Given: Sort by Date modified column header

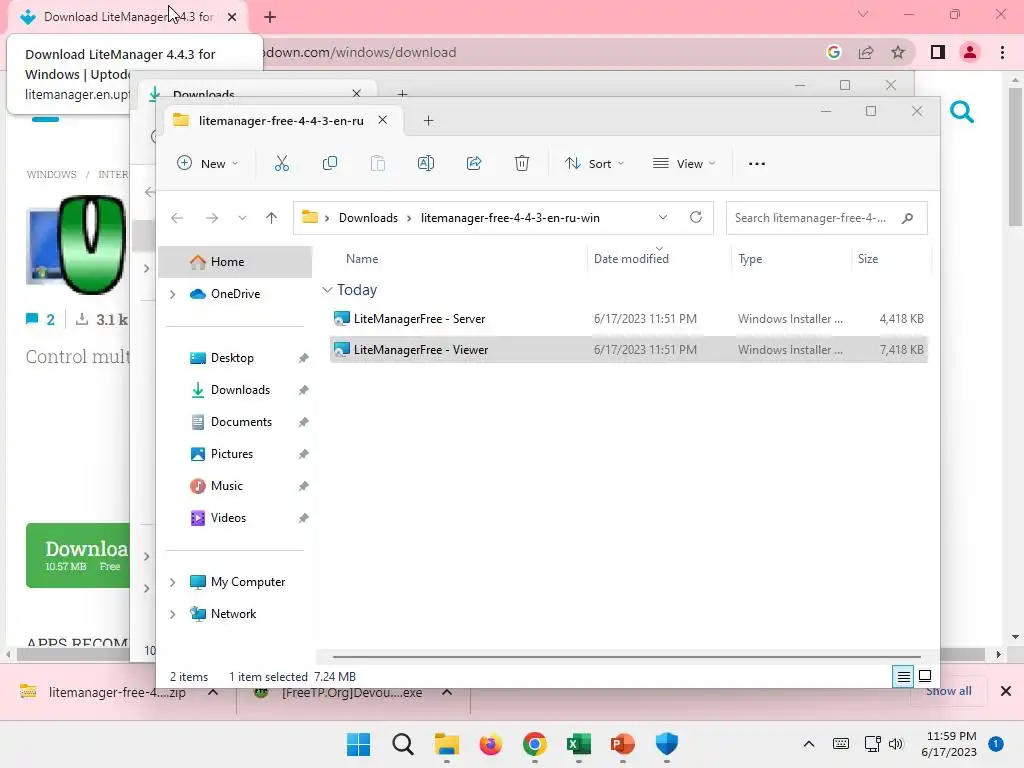Looking at the screenshot, I should [659, 259].
